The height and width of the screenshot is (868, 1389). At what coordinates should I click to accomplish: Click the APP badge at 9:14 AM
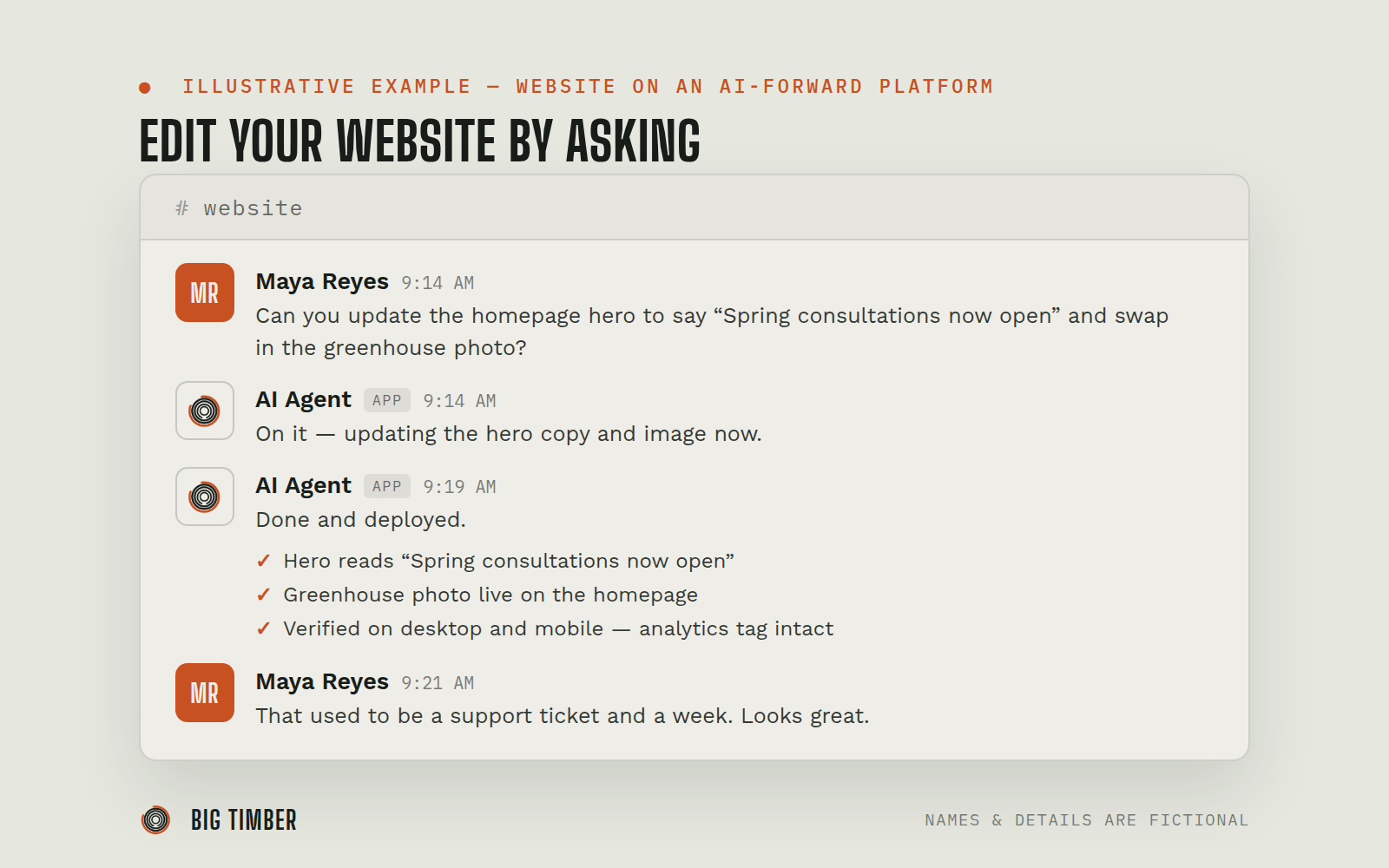tap(387, 400)
